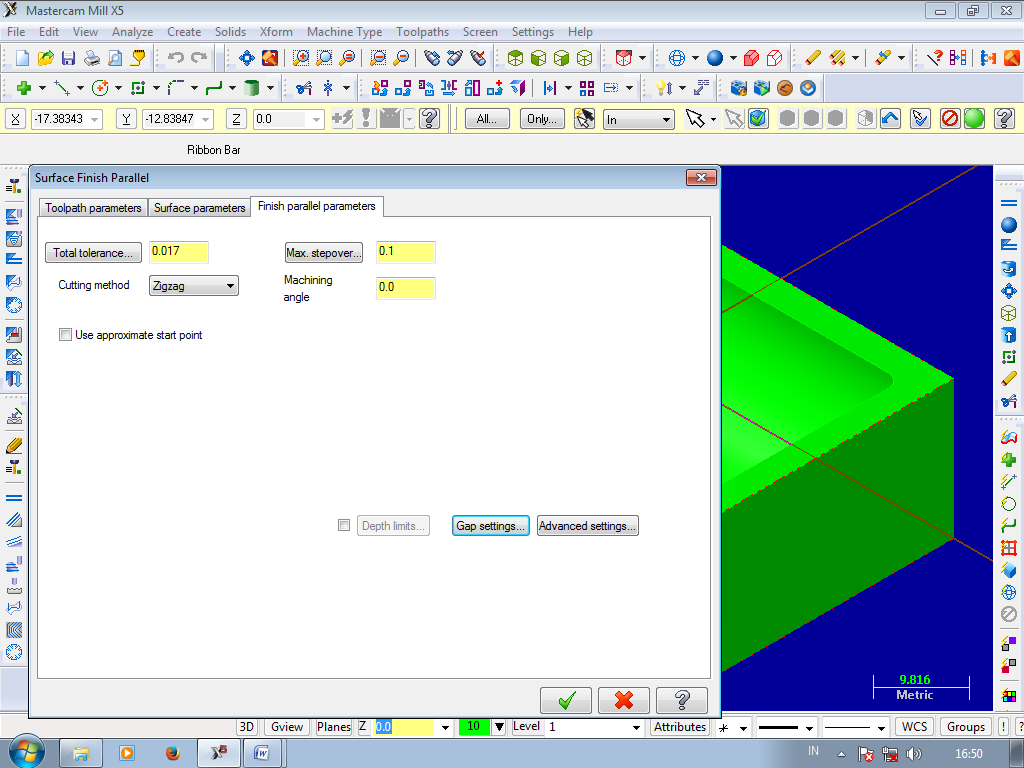1024x768 pixels.
Task: Enable Use approximate start point checkbox
Action: click(65, 335)
